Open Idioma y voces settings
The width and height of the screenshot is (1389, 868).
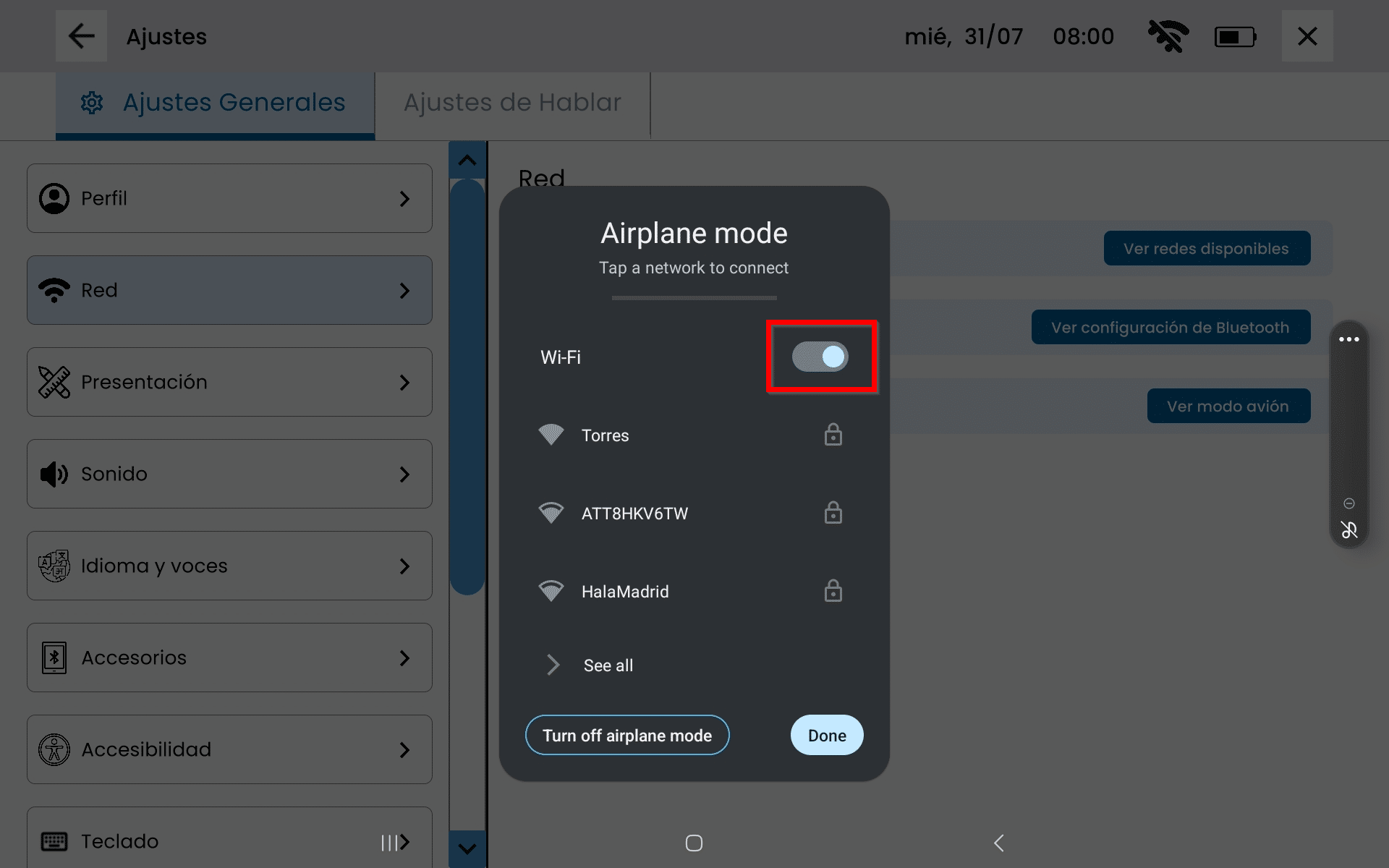pos(229,566)
